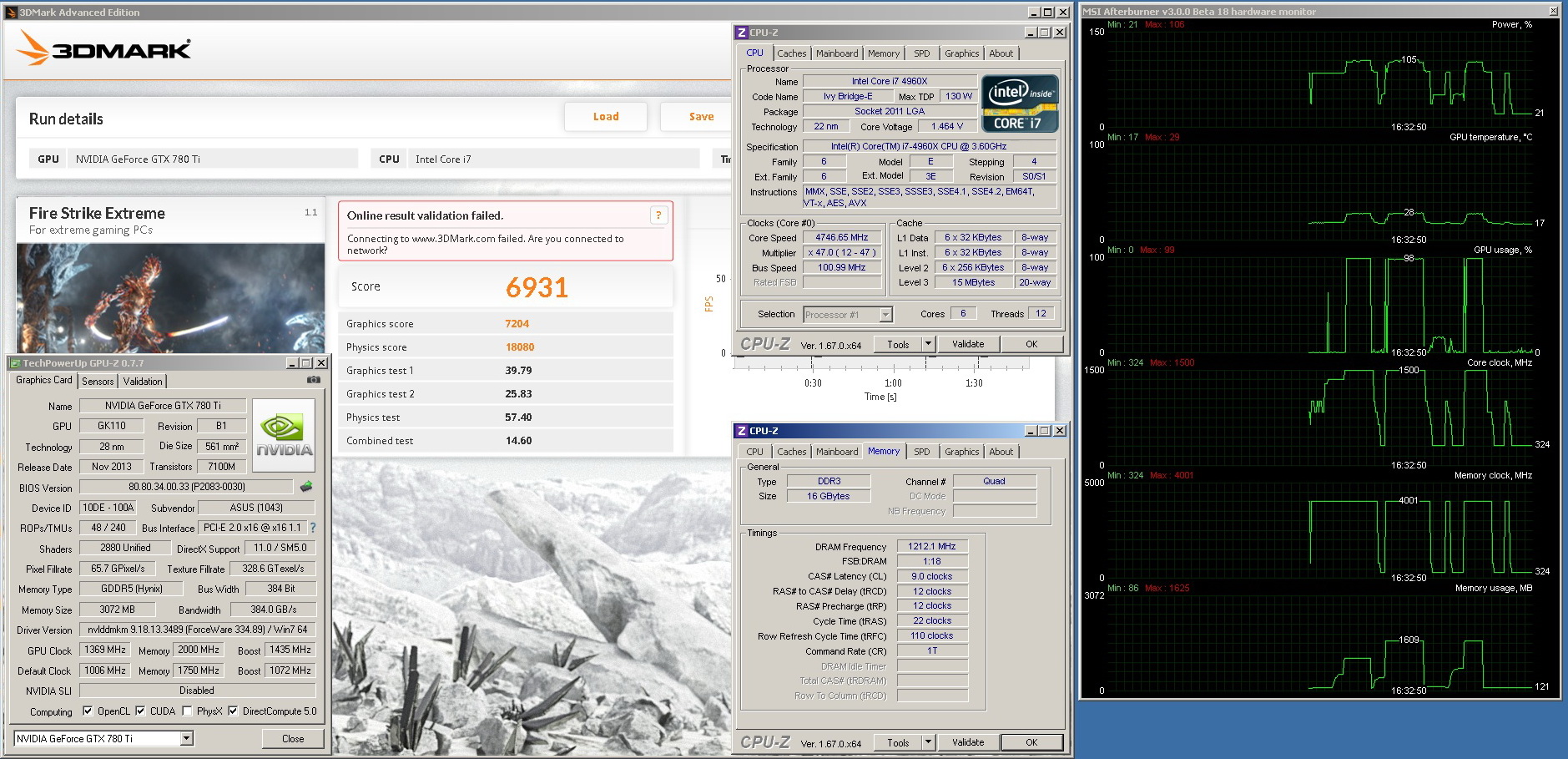The image size is (1568, 759).
Task: Click the Core Speed value 4746.65 MHz
Action: 842,238
